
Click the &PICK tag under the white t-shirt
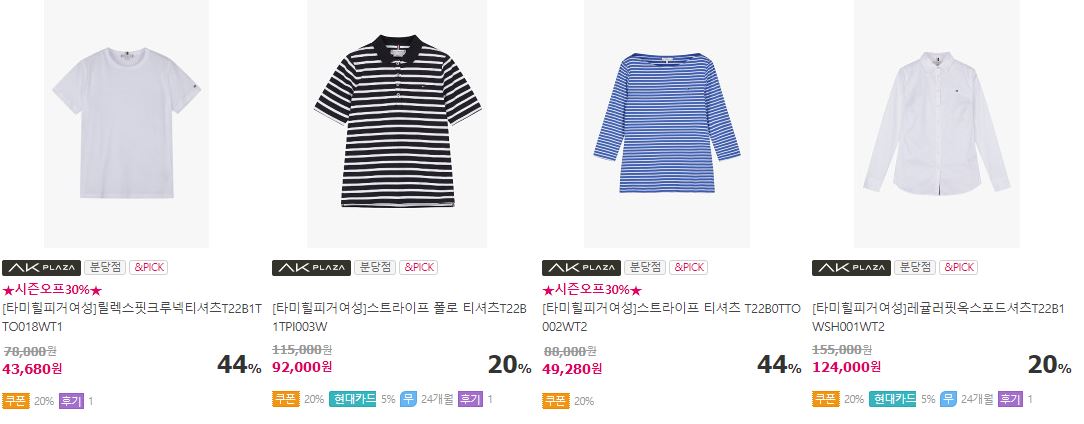click(148, 268)
